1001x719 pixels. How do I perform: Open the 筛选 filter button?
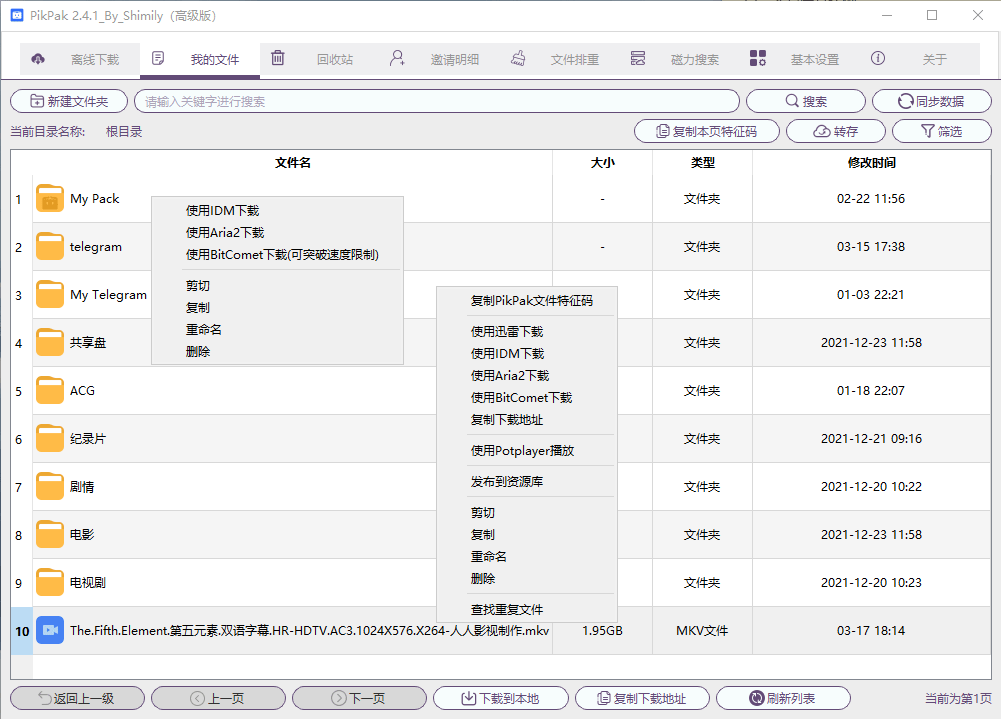941,131
